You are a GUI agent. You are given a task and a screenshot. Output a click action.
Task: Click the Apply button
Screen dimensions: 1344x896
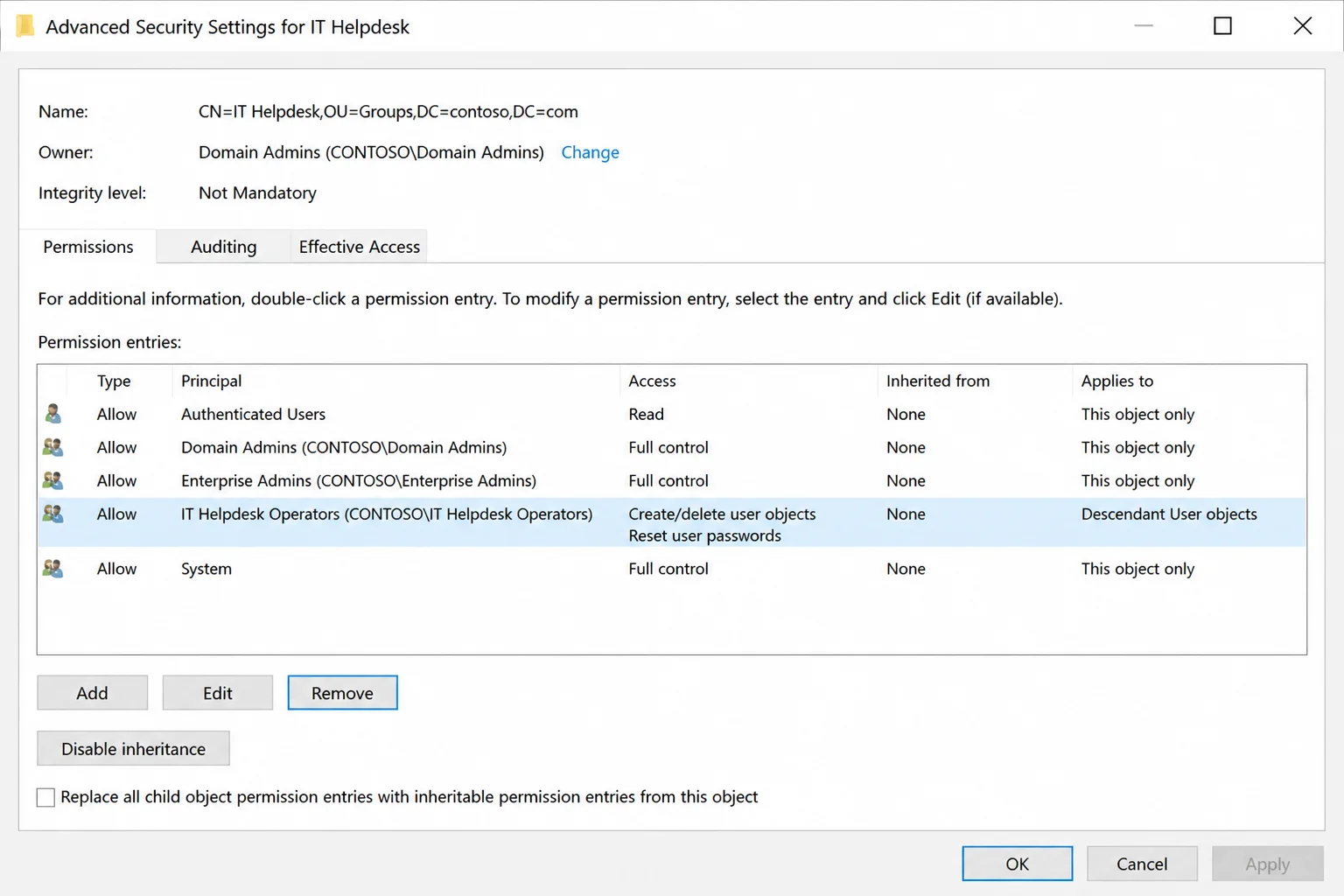point(1267,864)
